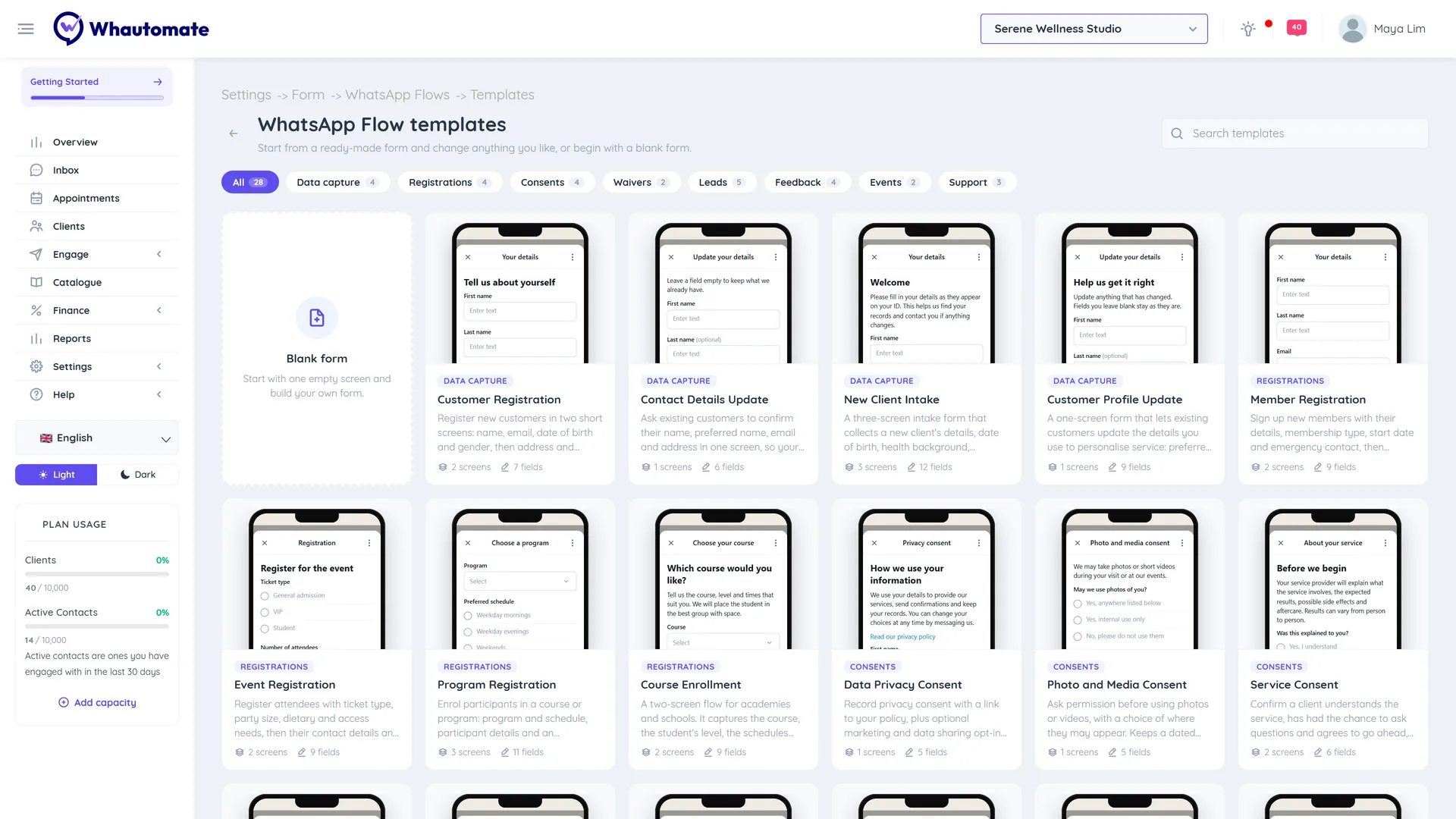Expand the Engage menu
The height and width of the screenshot is (819, 1456).
pyautogui.click(x=97, y=254)
